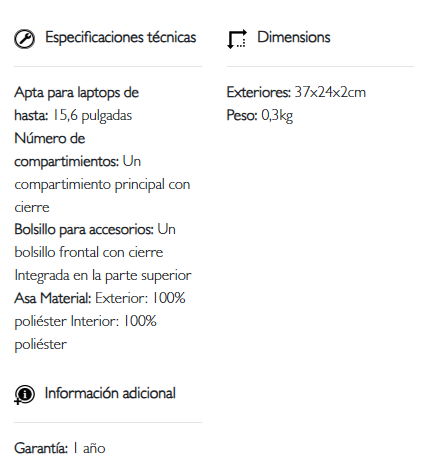
Task: Click the wrench icon beside Especificaciones técnicas
Action: (24, 39)
